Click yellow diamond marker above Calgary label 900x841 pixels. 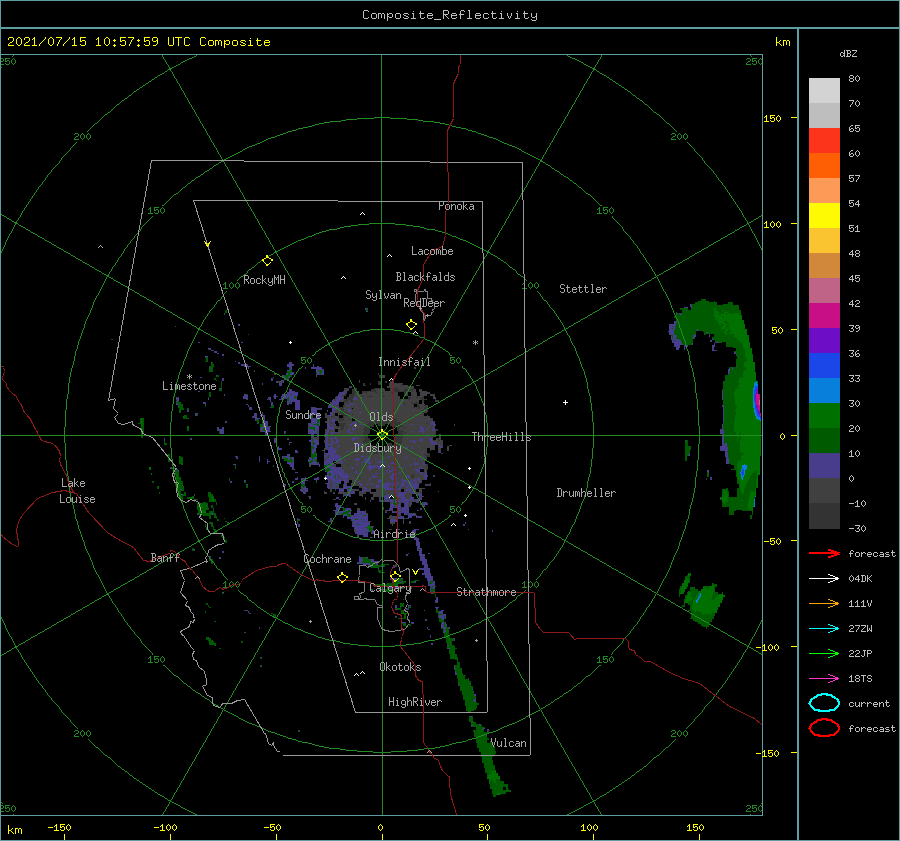click(395, 576)
